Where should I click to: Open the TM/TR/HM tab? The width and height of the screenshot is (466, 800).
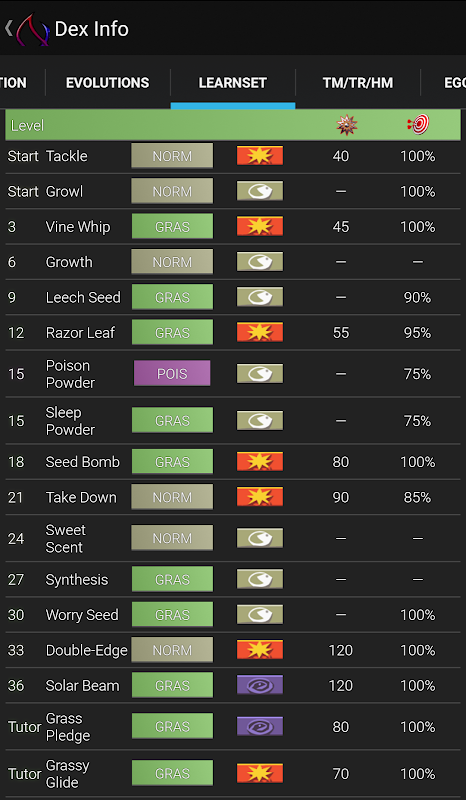click(358, 83)
